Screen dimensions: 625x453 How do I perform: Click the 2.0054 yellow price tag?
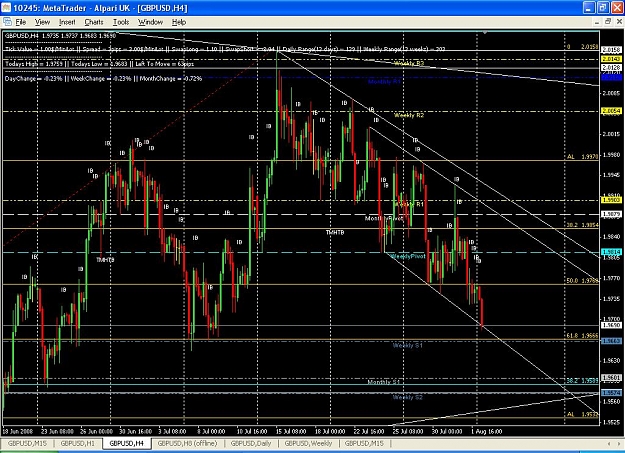pos(611,110)
